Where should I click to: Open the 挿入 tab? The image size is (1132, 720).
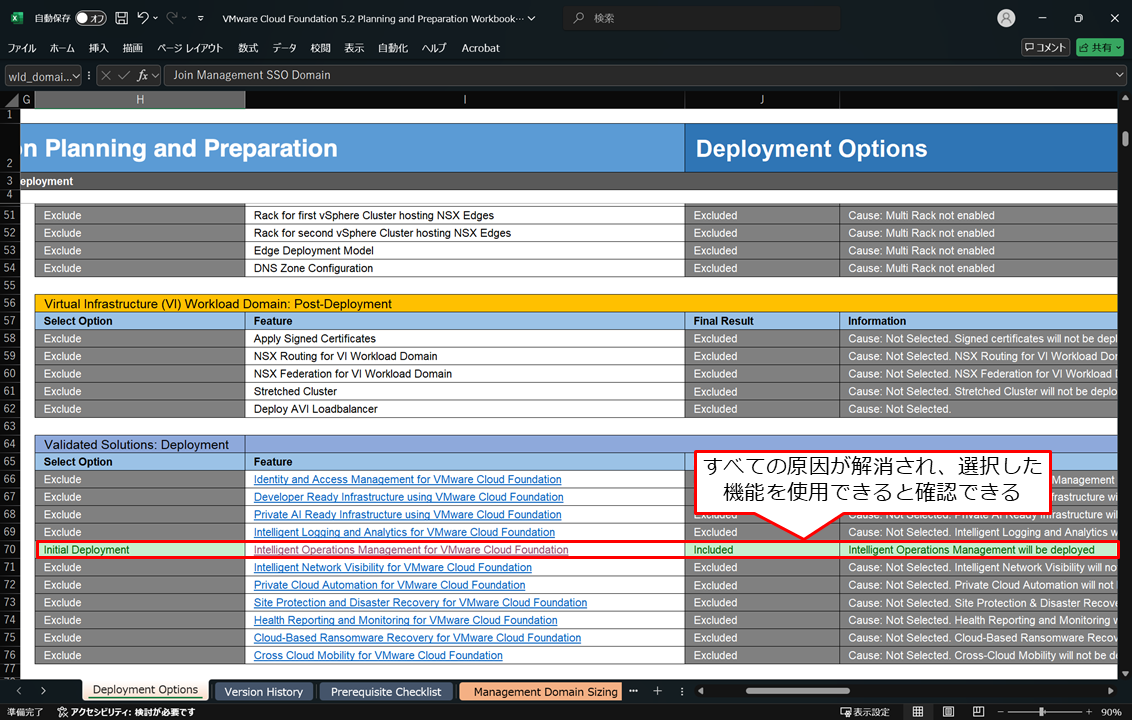click(98, 48)
